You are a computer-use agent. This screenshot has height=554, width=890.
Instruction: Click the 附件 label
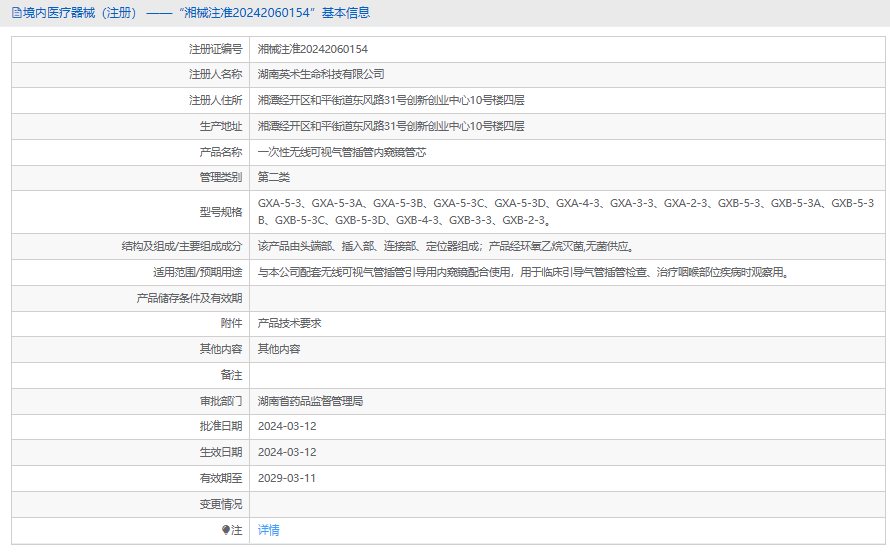coord(232,324)
